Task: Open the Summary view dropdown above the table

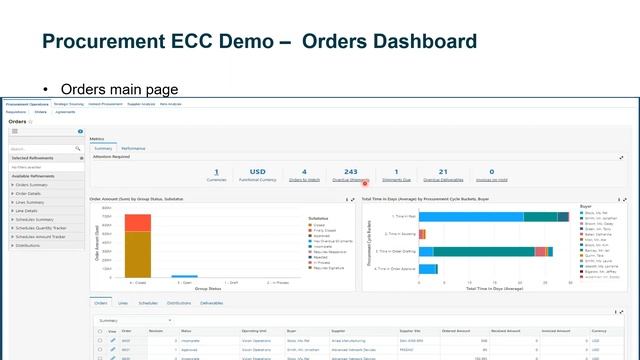Action: pyautogui.click(x=135, y=320)
